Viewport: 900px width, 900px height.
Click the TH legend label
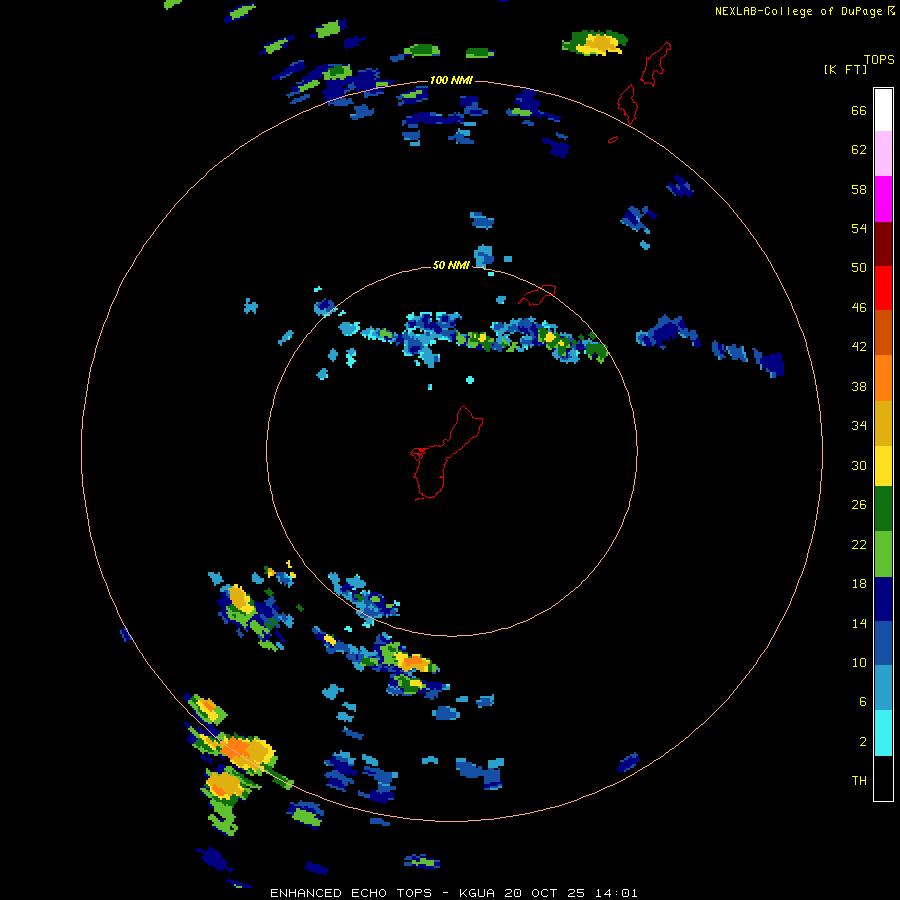(859, 781)
